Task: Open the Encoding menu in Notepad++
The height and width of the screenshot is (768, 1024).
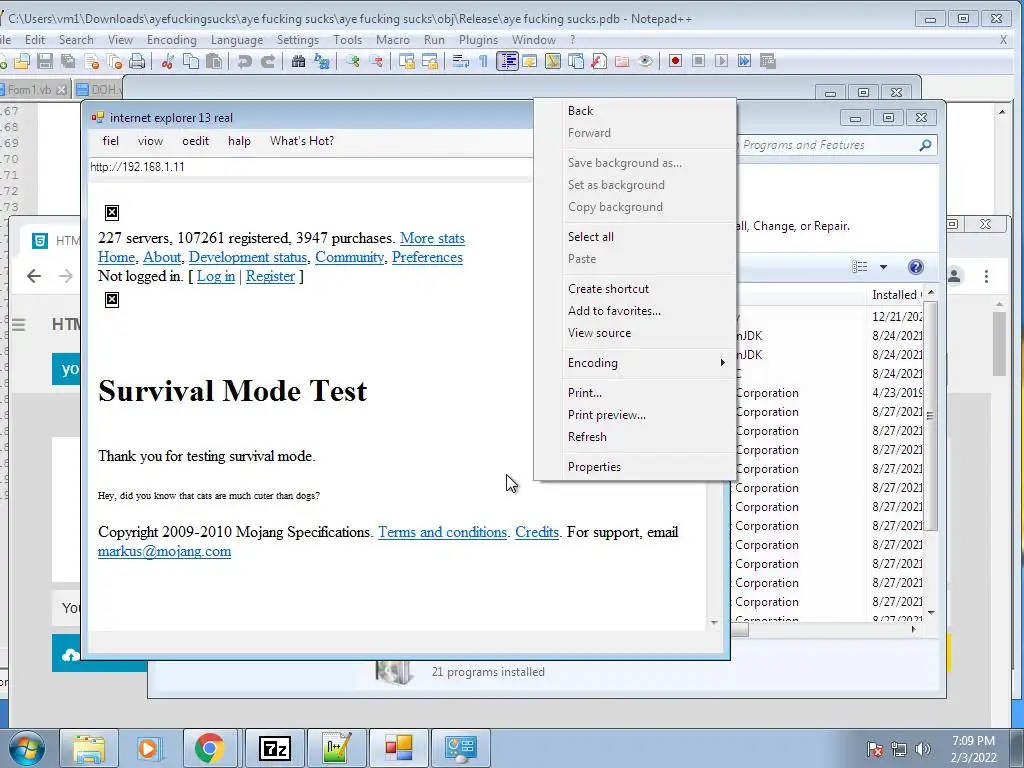Action: click(172, 40)
